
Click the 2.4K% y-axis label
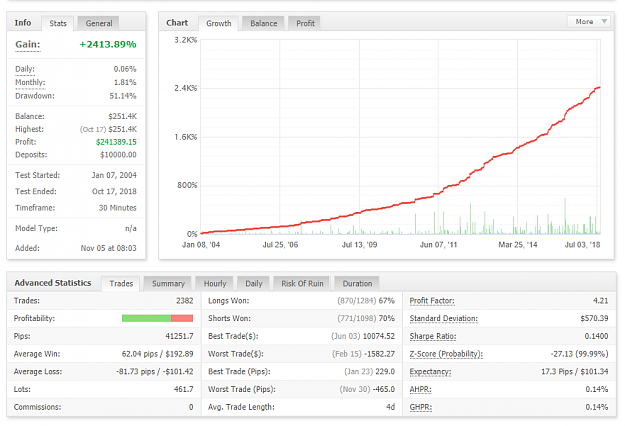(x=185, y=88)
